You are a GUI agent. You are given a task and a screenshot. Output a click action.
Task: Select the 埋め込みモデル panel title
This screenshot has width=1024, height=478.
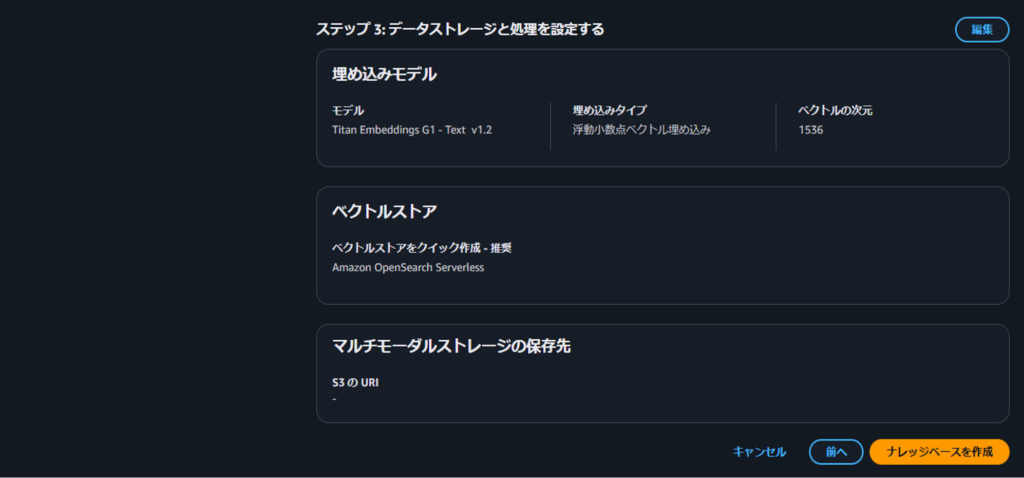click(384, 74)
